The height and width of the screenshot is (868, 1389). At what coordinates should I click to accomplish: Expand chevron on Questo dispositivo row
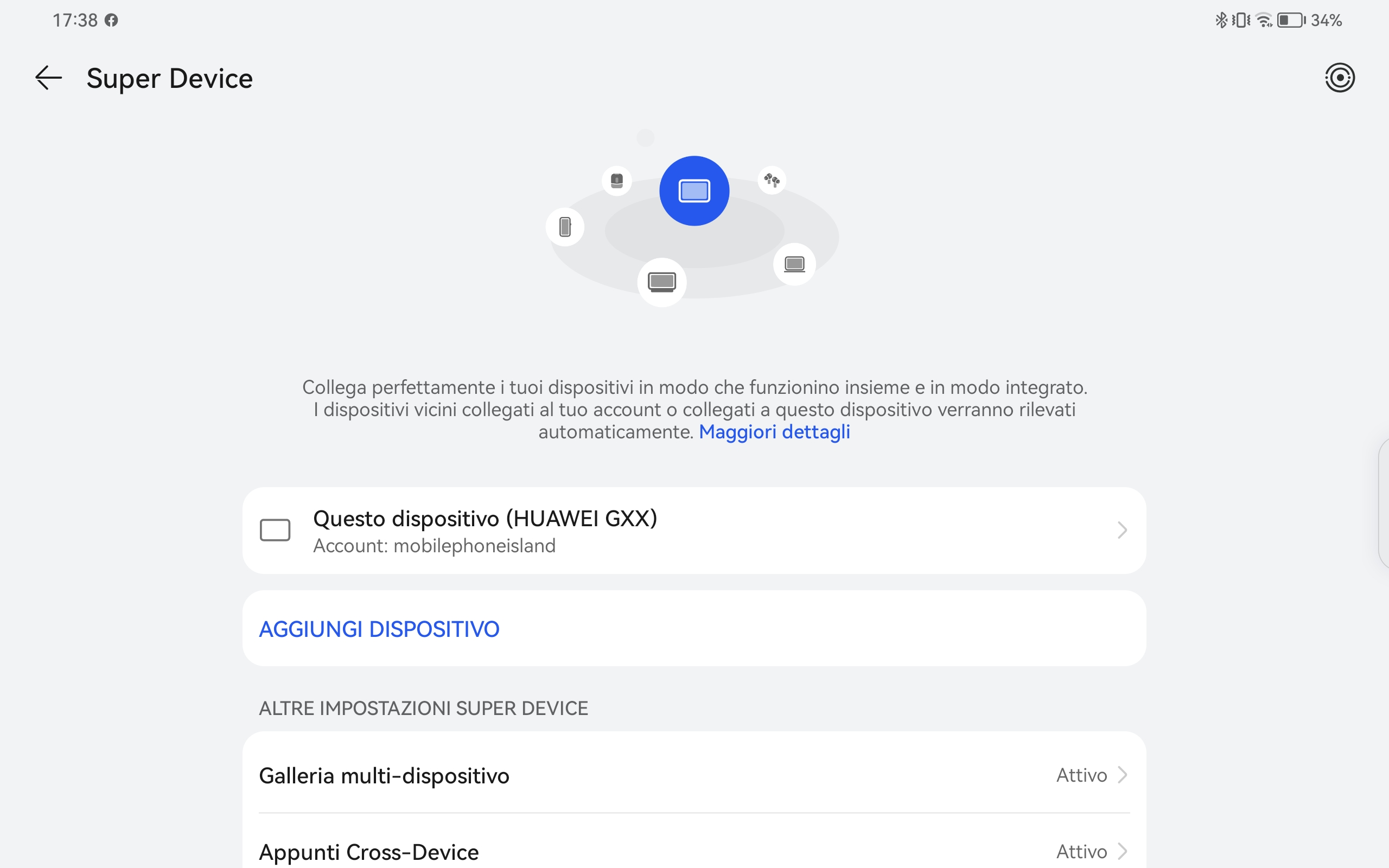(x=1122, y=530)
